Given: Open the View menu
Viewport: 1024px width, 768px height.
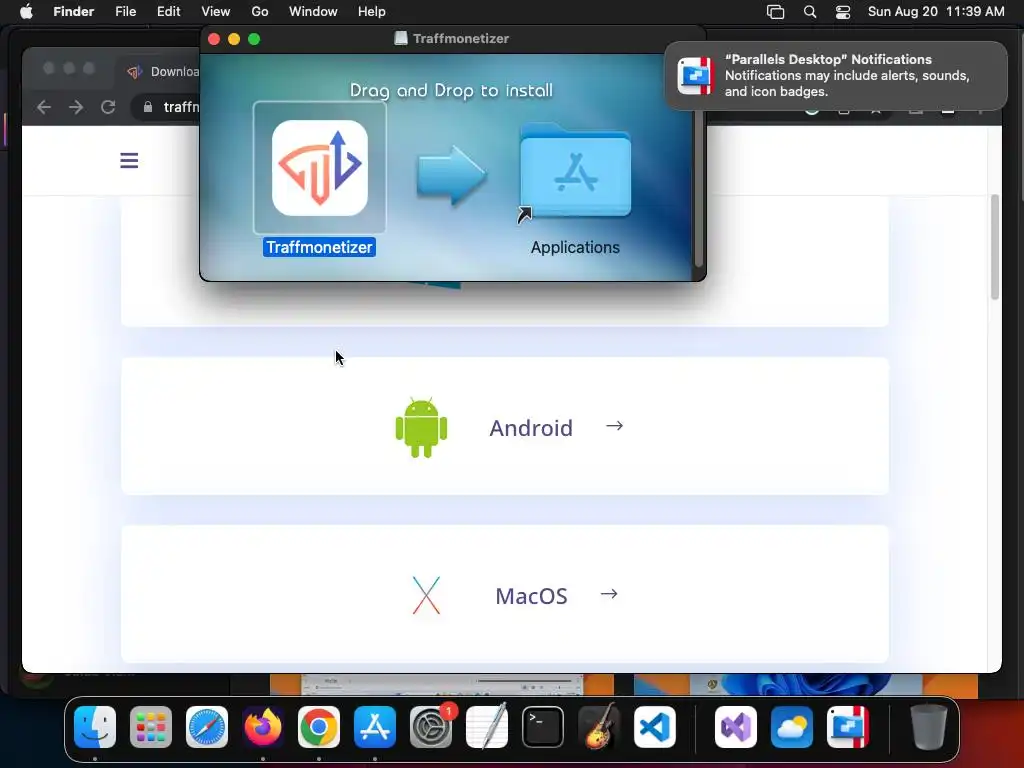Looking at the screenshot, I should tap(216, 11).
